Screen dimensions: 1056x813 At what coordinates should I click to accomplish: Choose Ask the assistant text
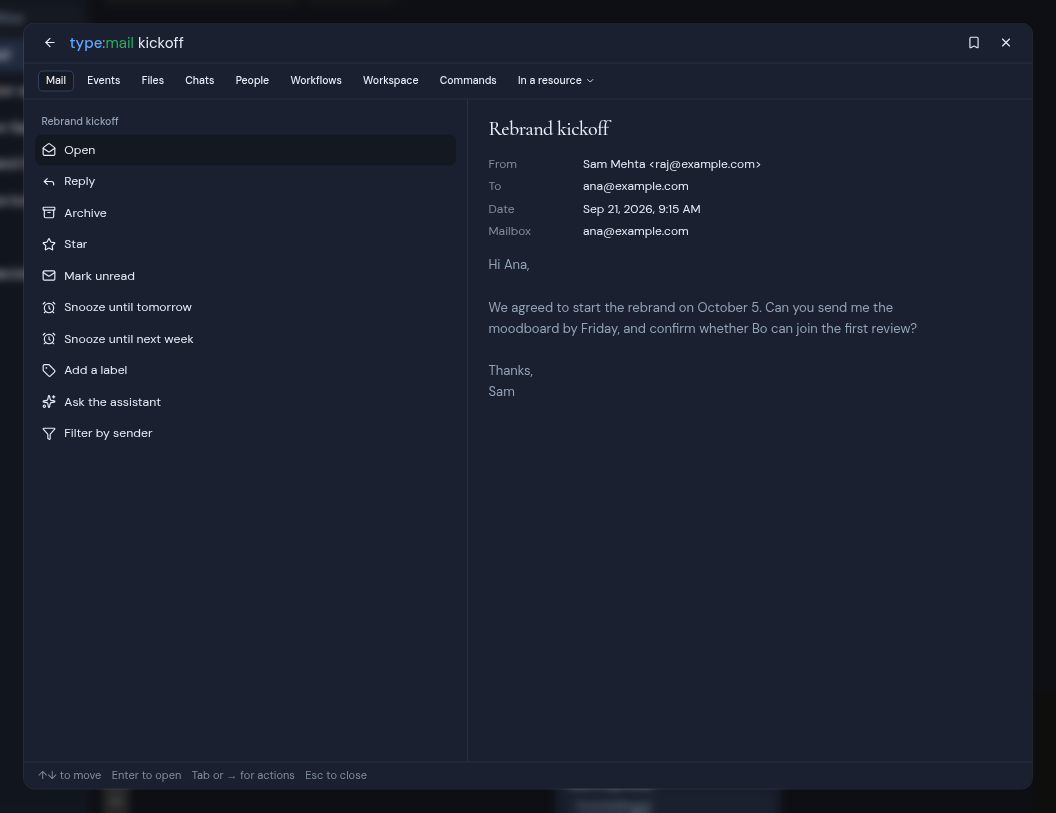tap(112, 402)
